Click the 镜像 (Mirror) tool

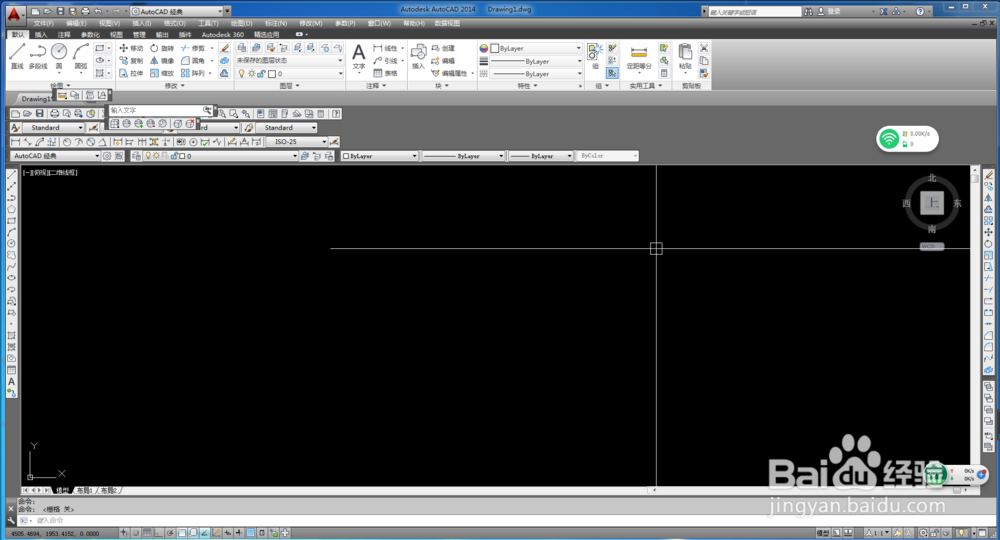162,61
